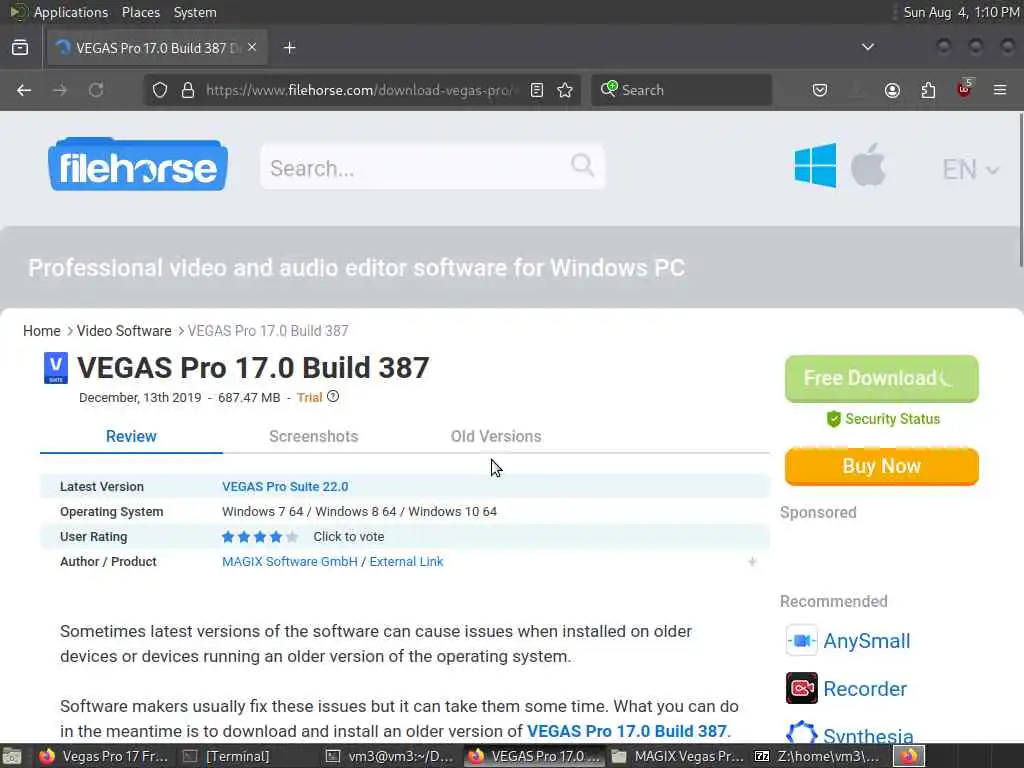Switch to the Screenshots tab
Image resolution: width=1024 pixels, height=768 pixels.
(x=313, y=436)
